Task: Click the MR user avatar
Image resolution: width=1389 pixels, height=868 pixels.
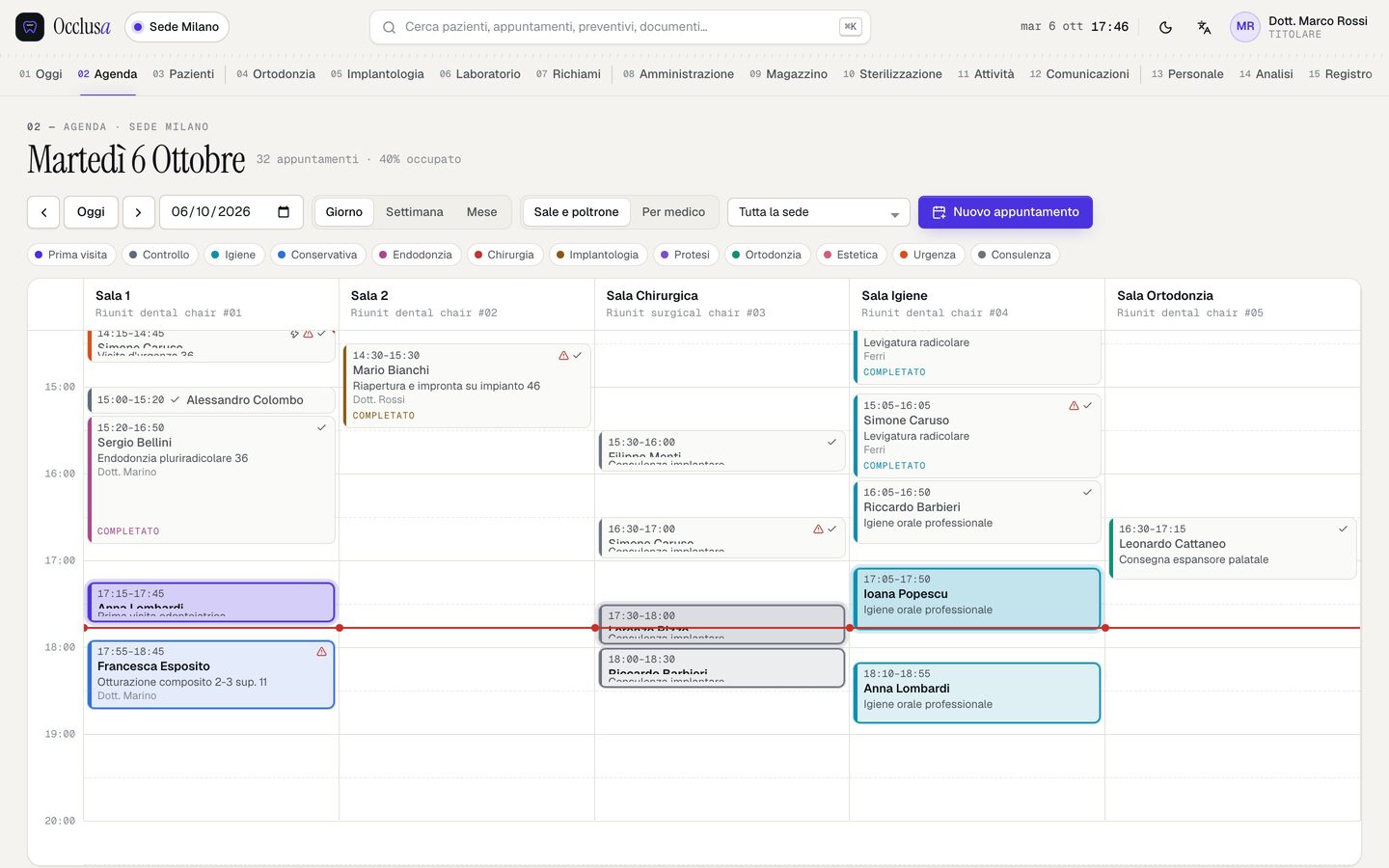Action: click(1245, 27)
